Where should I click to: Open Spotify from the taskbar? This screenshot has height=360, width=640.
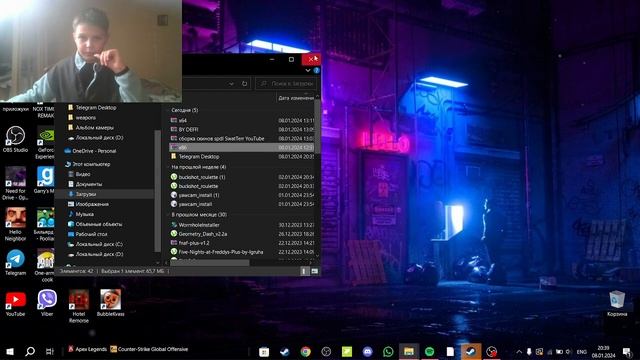tap(429, 351)
